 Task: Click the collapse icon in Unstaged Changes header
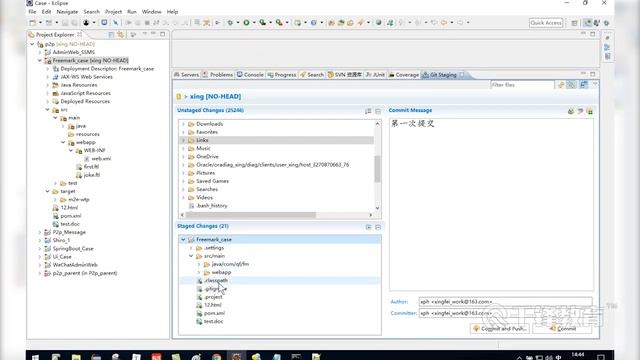point(378,111)
